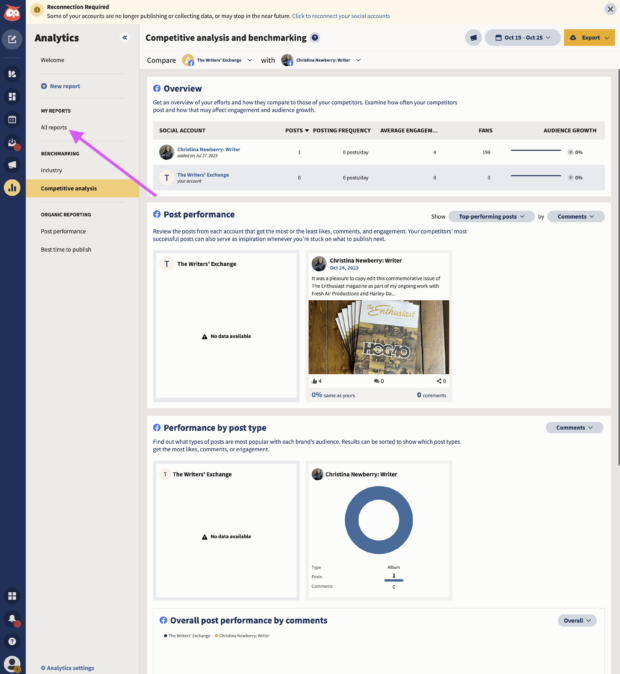Select the Analytics bar chart icon

(x=12, y=188)
